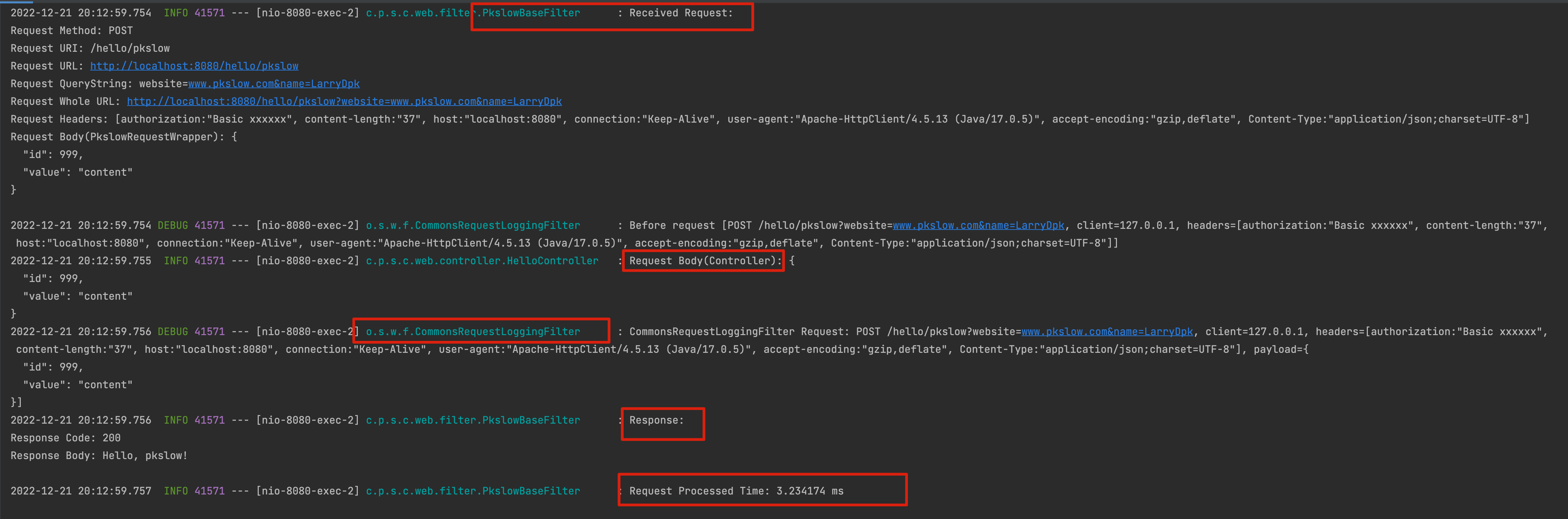Click the boxed o.s.w.f.CommonsRequestLoggingFilter logger name
This screenshot has height=519, width=1568.
pyautogui.click(x=473, y=331)
